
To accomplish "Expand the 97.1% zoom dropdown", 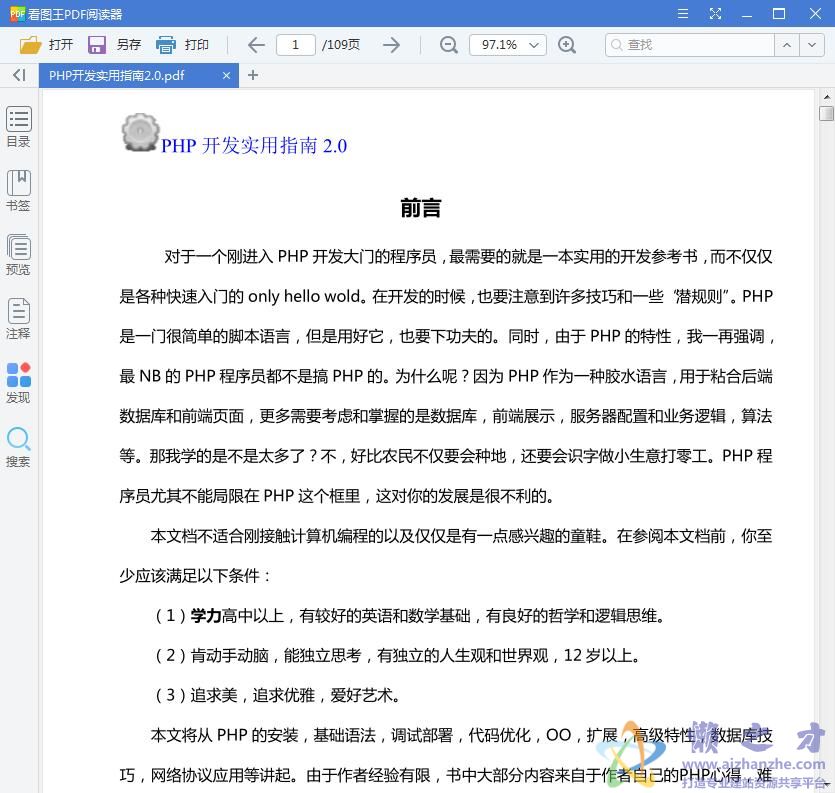I will pos(534,45).
